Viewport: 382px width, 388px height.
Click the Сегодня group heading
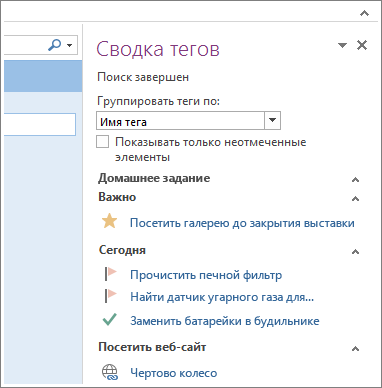122,250
